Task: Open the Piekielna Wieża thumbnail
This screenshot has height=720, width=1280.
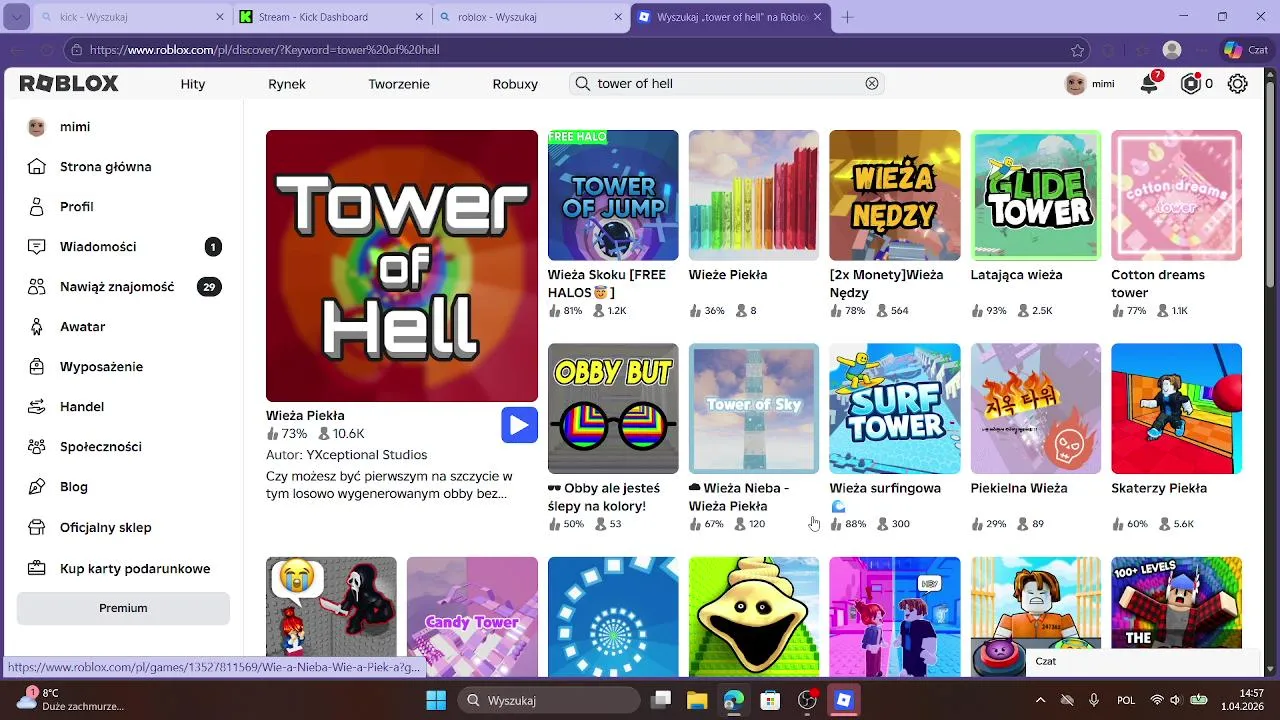Action: [x=1036, y=409]
